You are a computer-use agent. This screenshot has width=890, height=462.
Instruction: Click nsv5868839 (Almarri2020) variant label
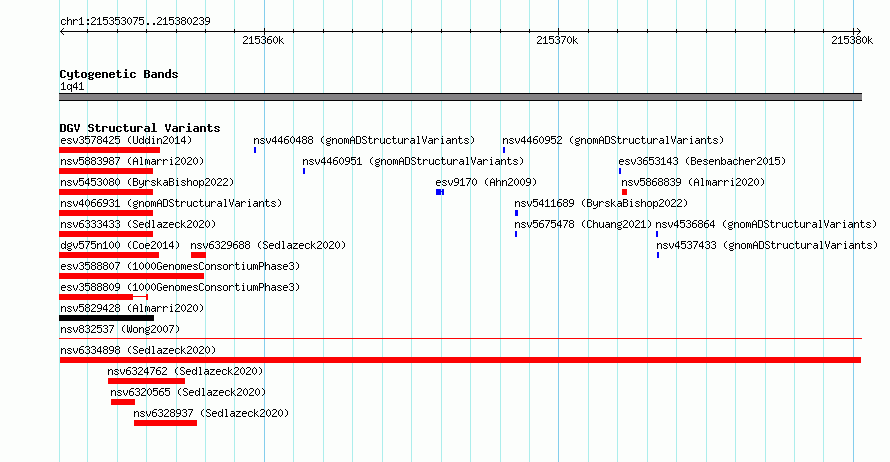point(693,182)
